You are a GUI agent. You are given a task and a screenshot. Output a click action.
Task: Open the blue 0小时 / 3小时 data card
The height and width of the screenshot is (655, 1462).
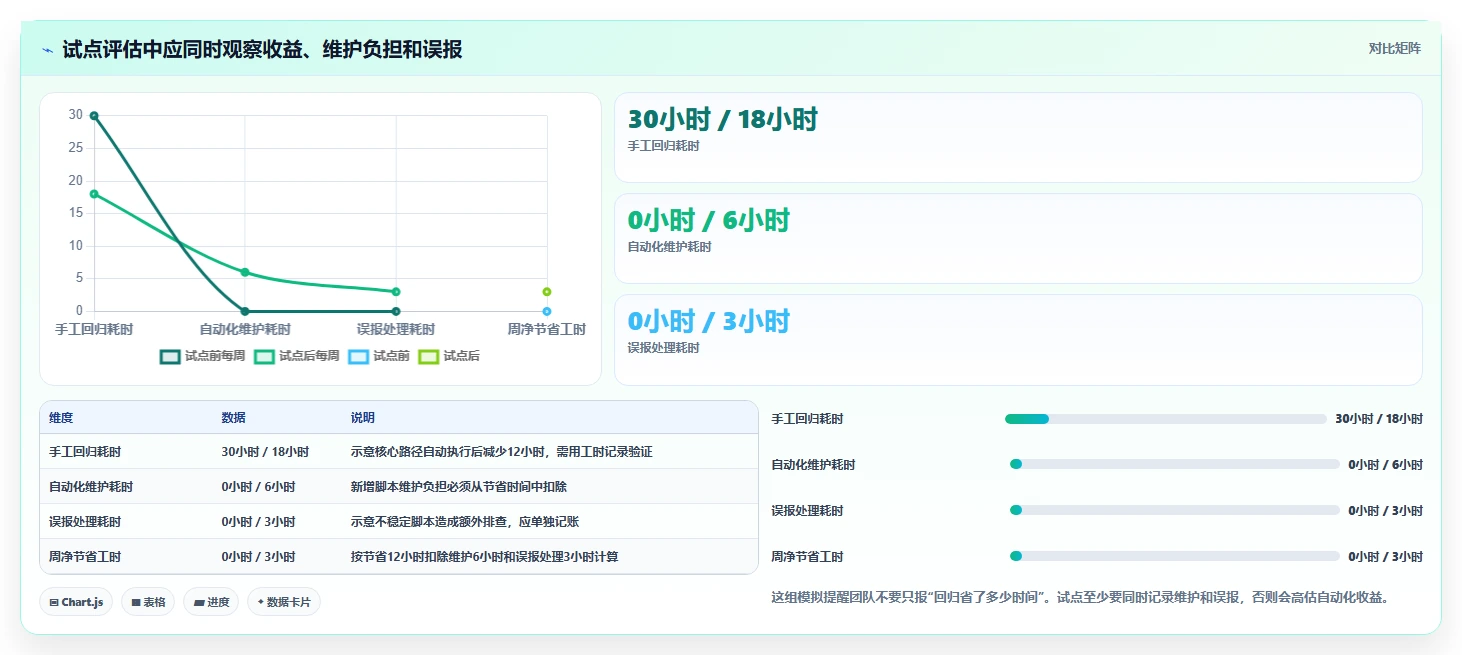(x=1018, y=340)
